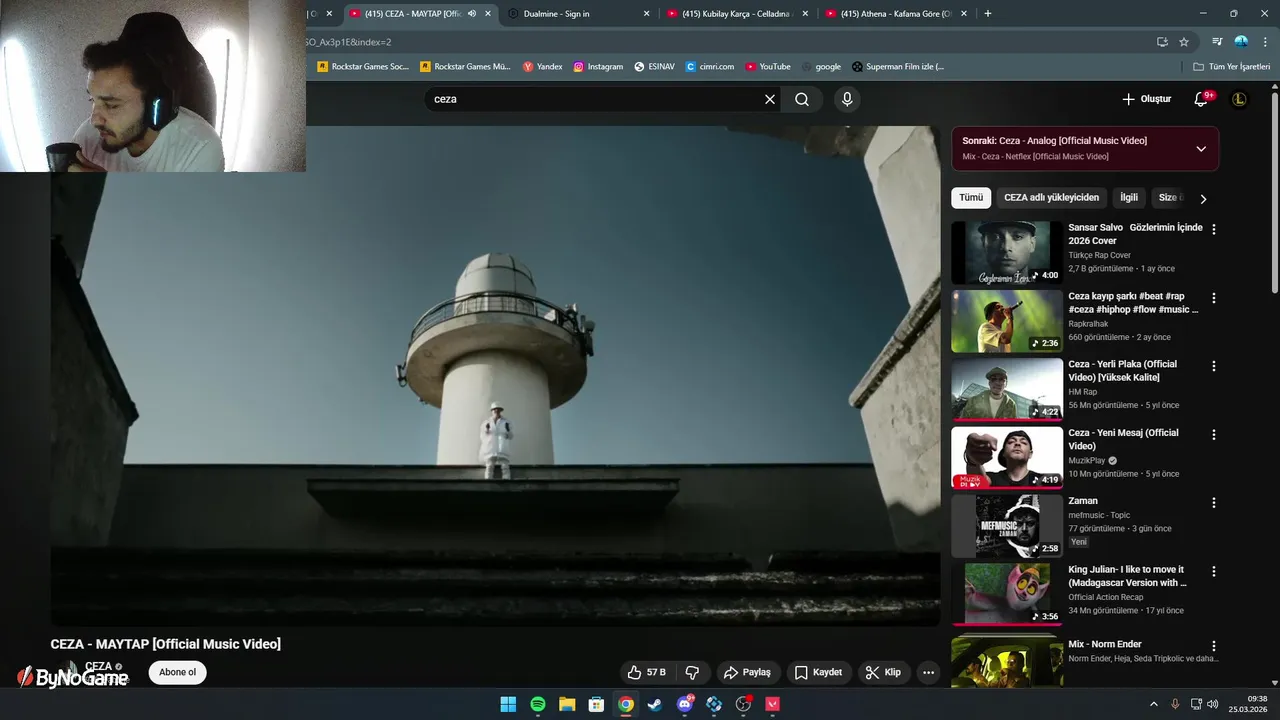Dislike the video with thumbs-down
The height and width of the screenshot is (720, 1280).
692,672
